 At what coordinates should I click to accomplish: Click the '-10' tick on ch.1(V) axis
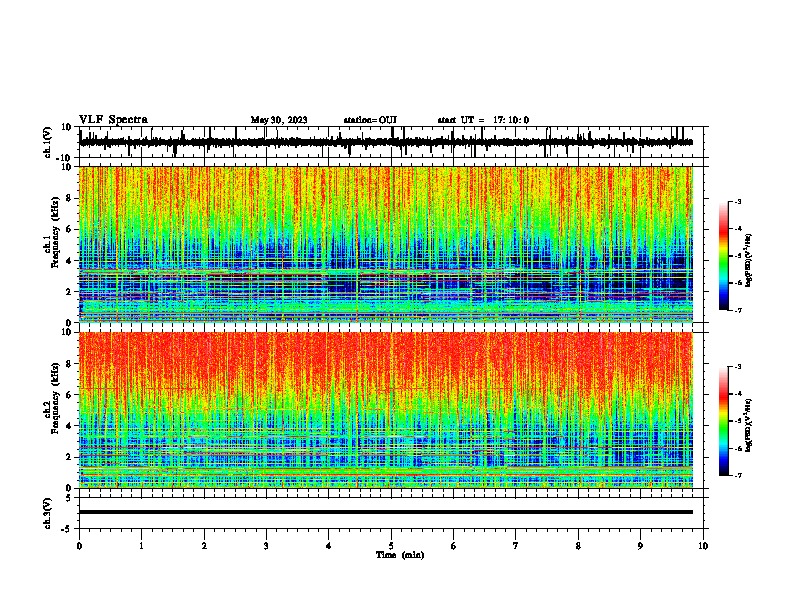tap(64, 158)
